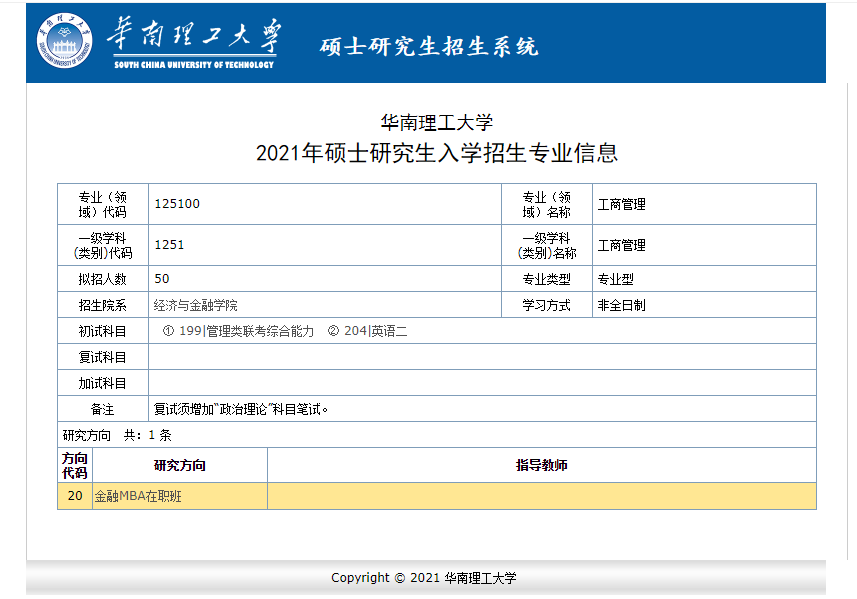Click the 工商管理 value beside 专业（领域）名称

click(x=621, y=204)
